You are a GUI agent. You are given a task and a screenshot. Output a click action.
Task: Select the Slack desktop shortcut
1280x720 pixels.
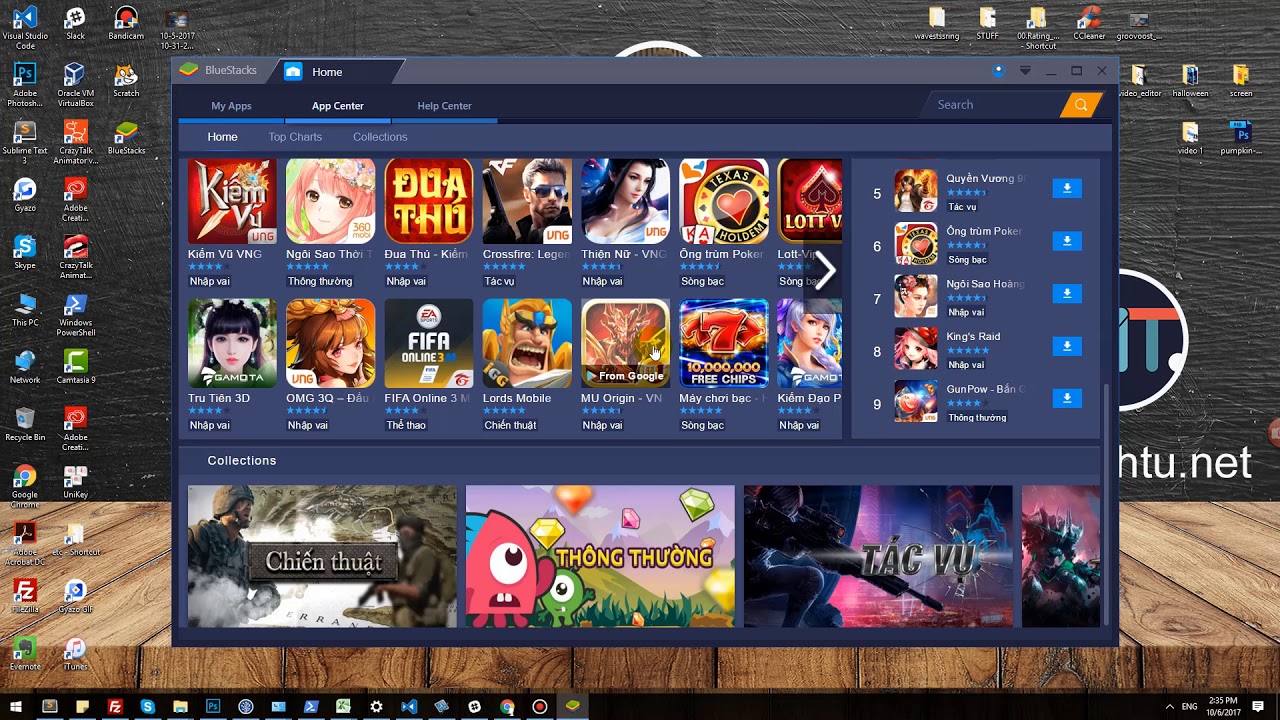click(75, 23)
